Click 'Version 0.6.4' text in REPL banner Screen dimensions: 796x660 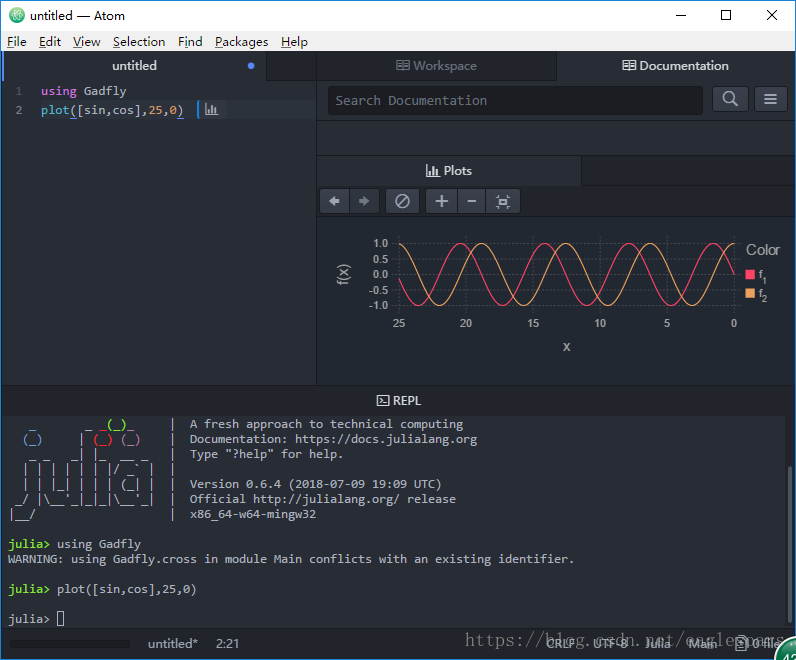235,484
